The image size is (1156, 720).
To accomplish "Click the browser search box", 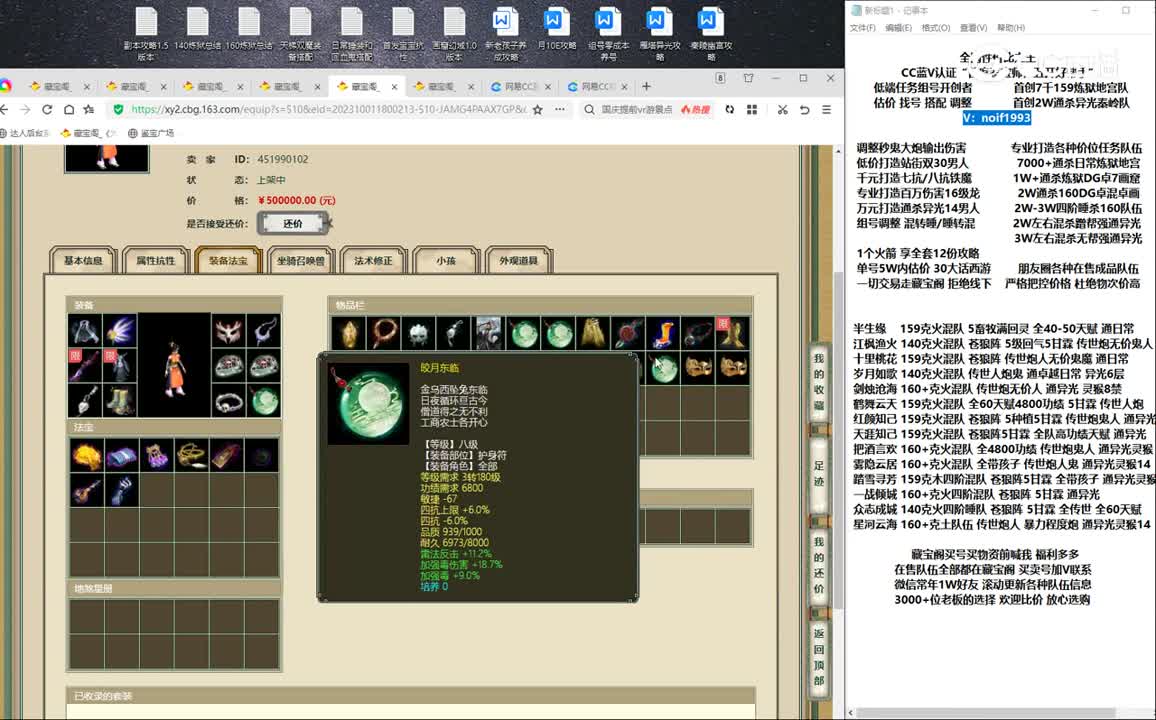I will [637, 110].
